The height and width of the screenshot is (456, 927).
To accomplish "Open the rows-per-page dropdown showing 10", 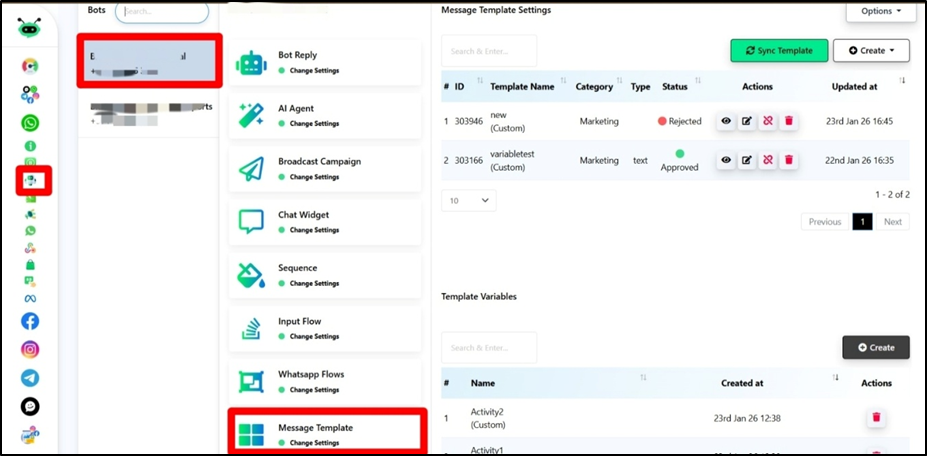I will (468, 200).
